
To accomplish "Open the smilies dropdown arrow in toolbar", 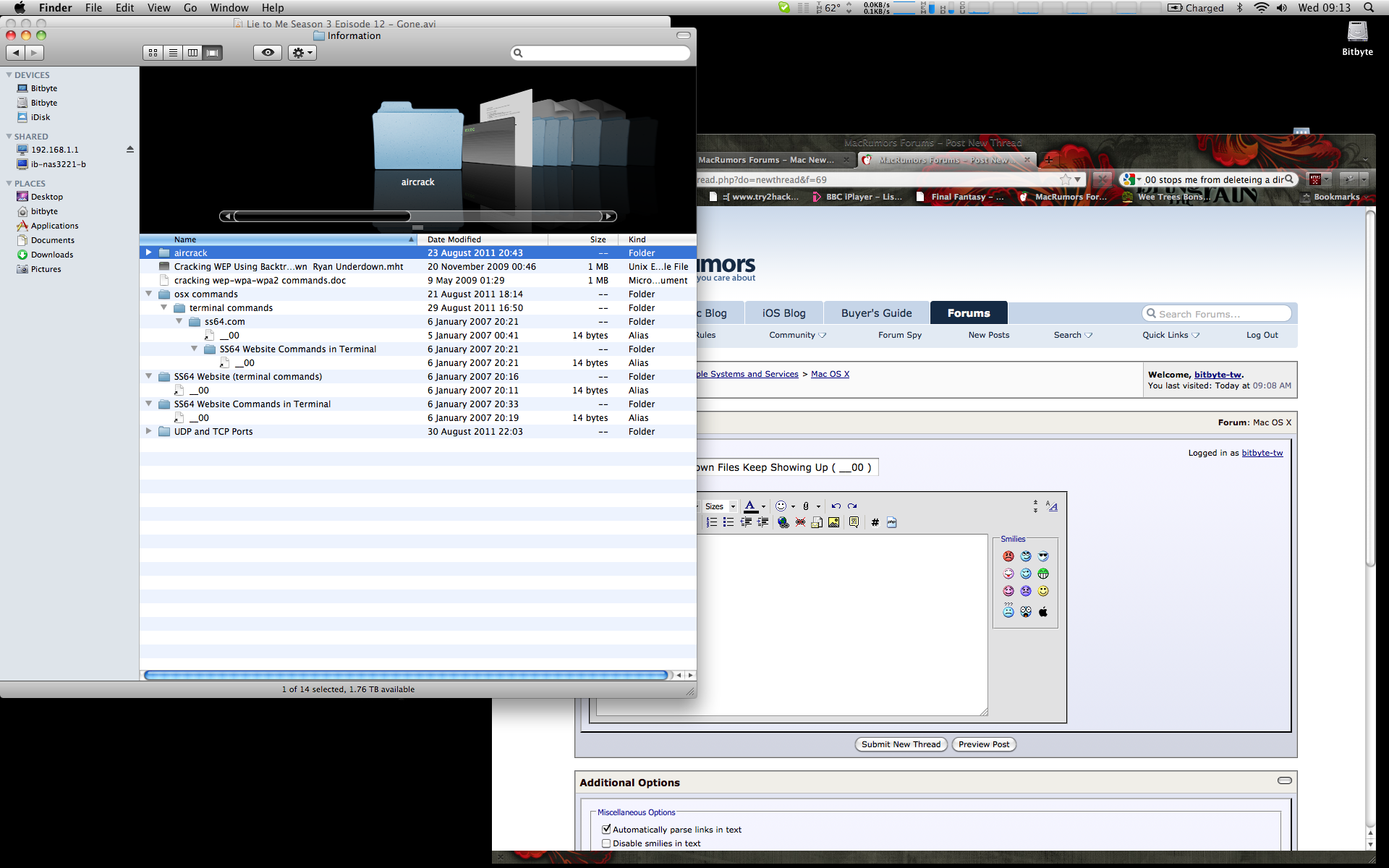I will [x=793, y=506].
